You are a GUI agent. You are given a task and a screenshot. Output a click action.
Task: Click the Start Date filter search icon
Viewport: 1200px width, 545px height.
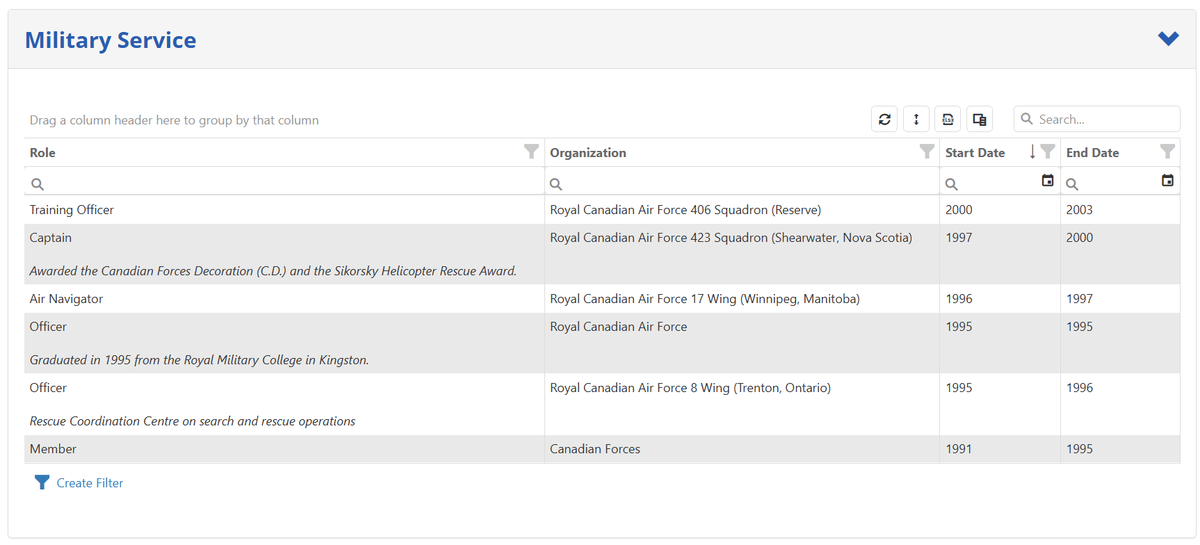point(952,184)
